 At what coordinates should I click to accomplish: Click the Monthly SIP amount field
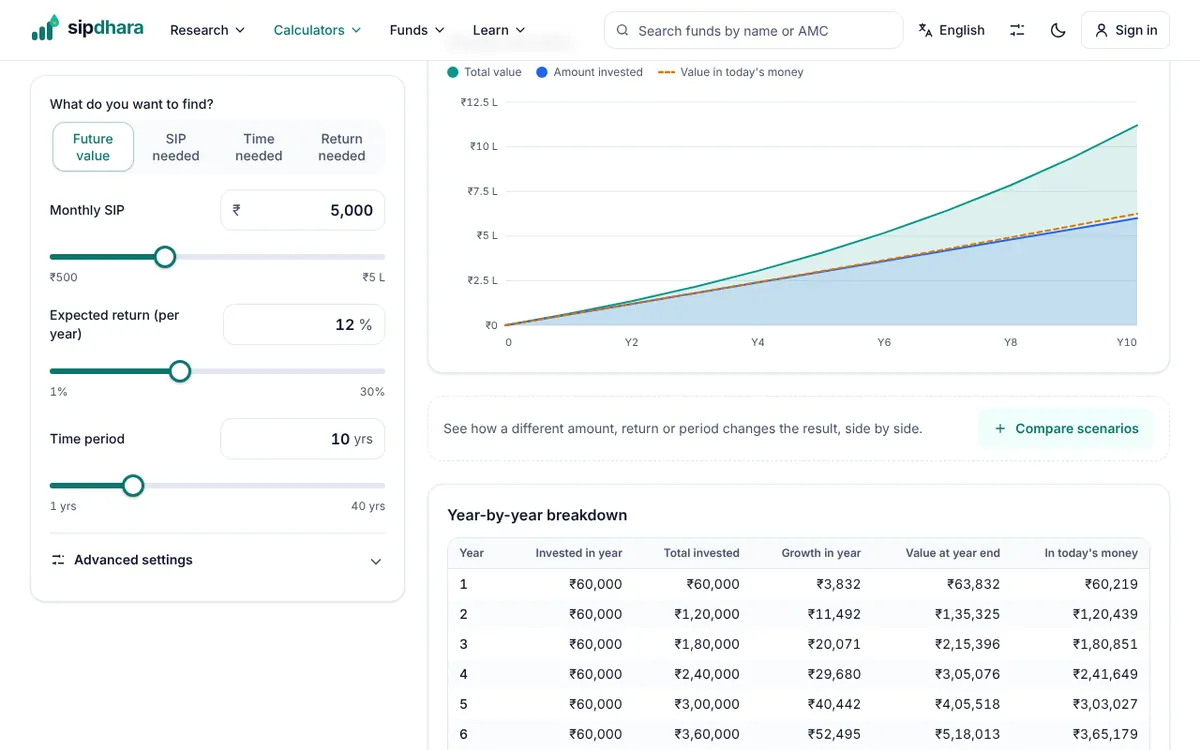click(302, 210)
